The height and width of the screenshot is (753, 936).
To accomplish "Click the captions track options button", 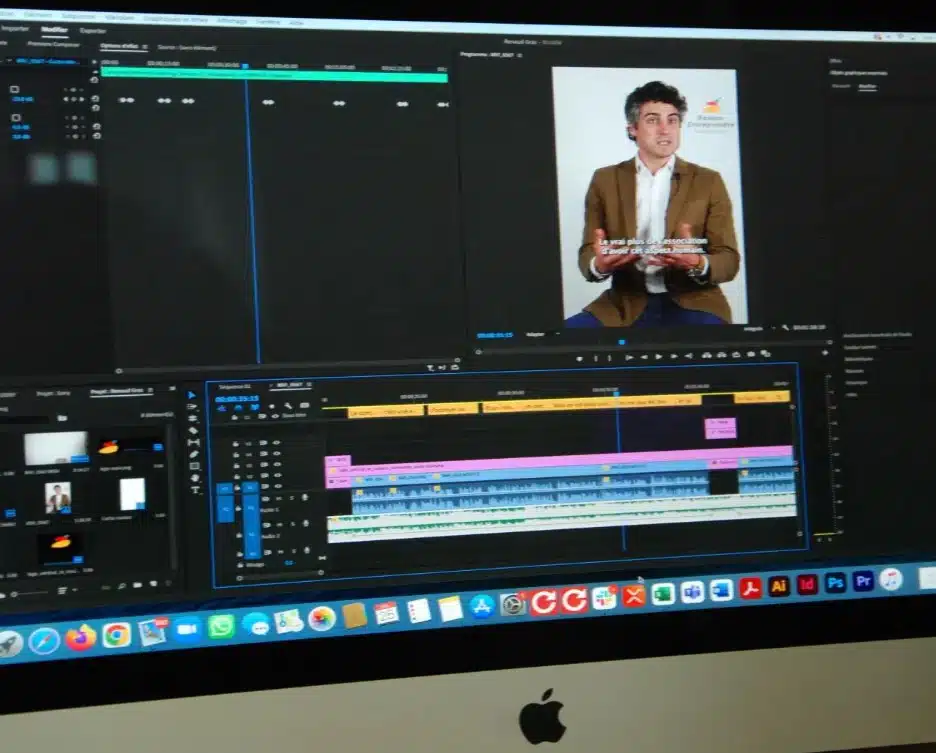I will [x=304, y=405].
